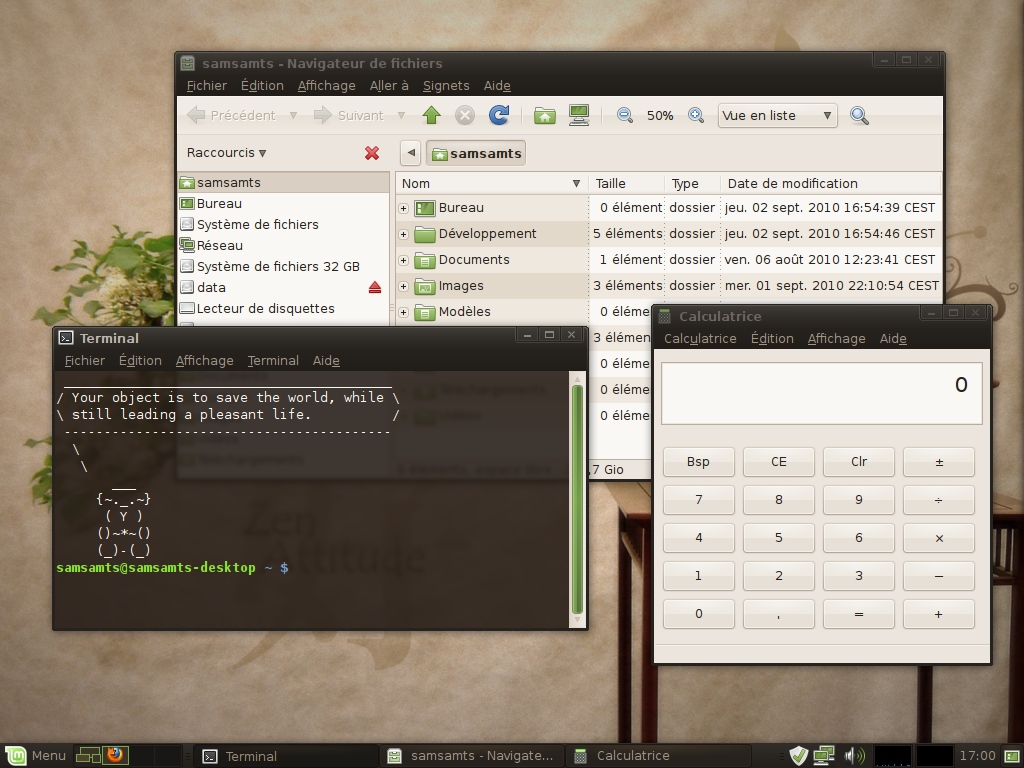Screen dimensions: 1024x768
Task: Click the green Up arrow in file browser
Action: 431,115
